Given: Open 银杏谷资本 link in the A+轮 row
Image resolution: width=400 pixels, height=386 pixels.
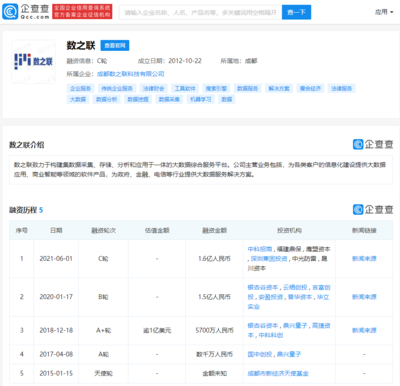Looking at the screenshot, I should (263, 326).
